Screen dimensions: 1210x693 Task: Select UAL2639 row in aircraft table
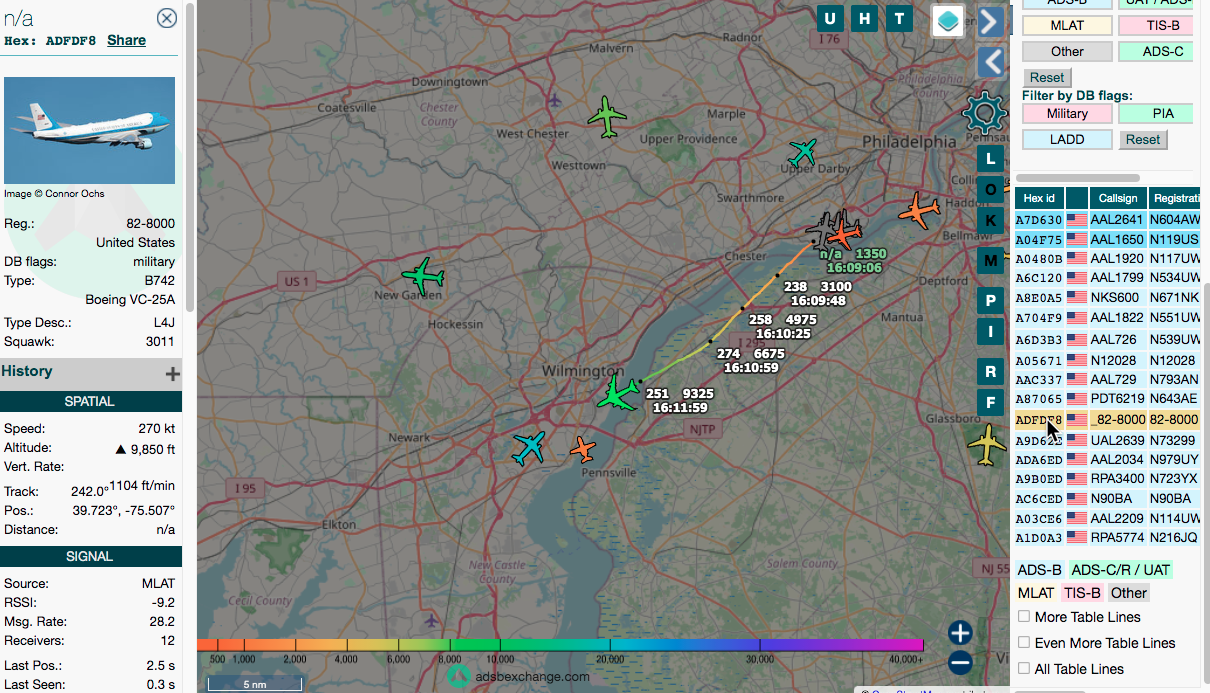(x=1108, y=440)
